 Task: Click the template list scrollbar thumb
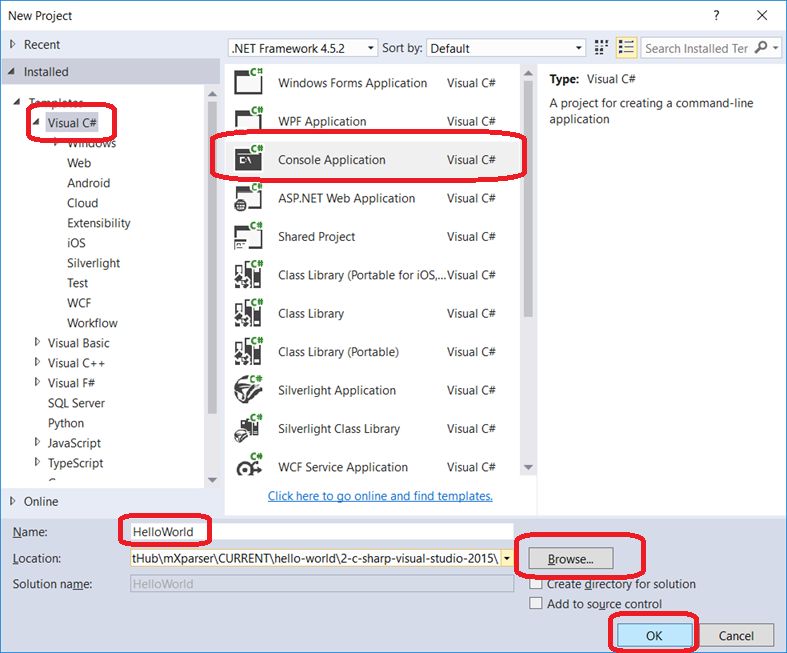pyautogui.click(x=528, y=199)
